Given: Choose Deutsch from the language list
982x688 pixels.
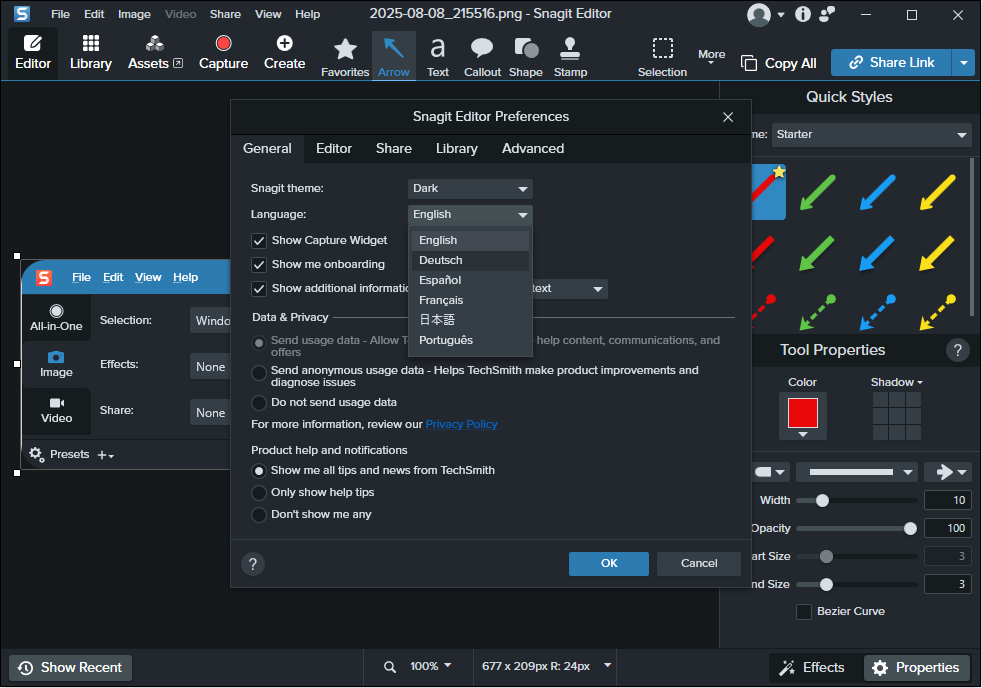Looking at the screenshot, I should tap(470, 260).
